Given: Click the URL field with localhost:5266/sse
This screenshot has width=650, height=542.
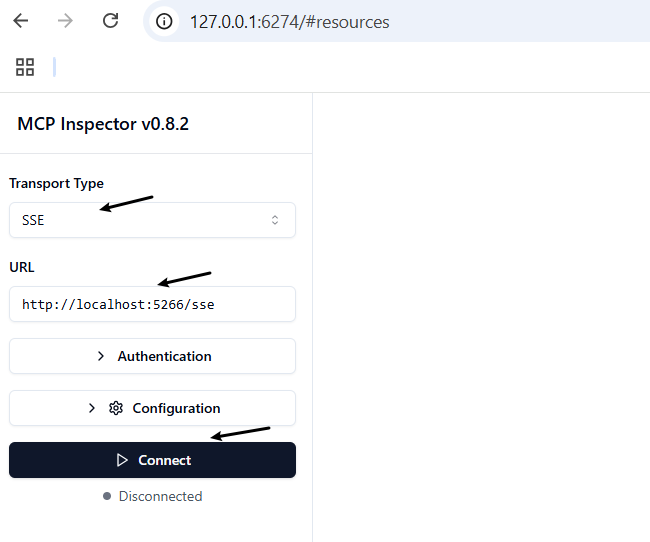Looking at the screenshot, I should 152,304.
